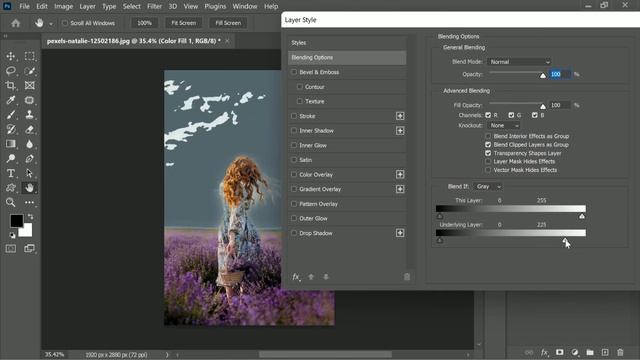Select the Brush tool
The height and width of the screenshot is (360, 640).
11,115
